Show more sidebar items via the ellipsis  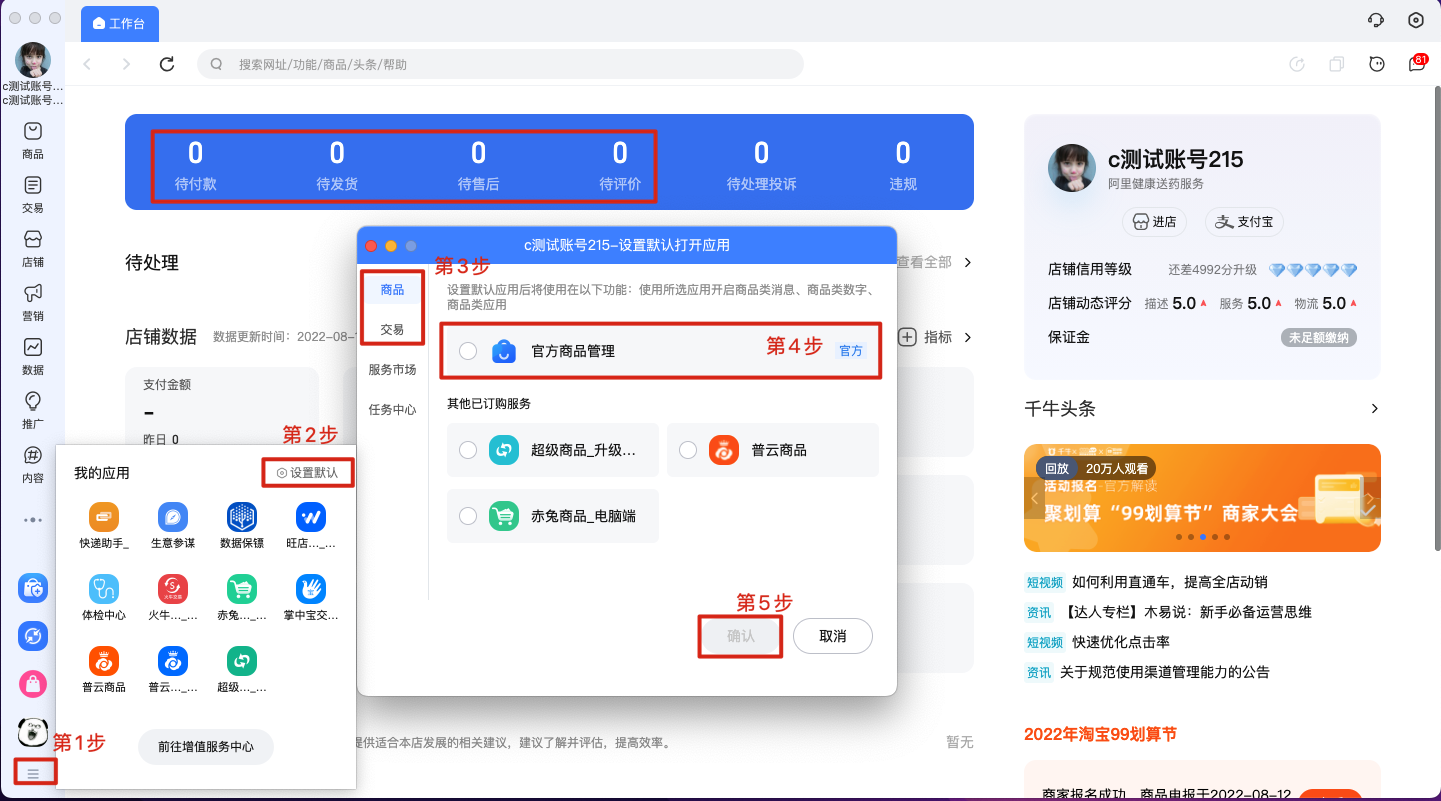[x=33, y=520]
